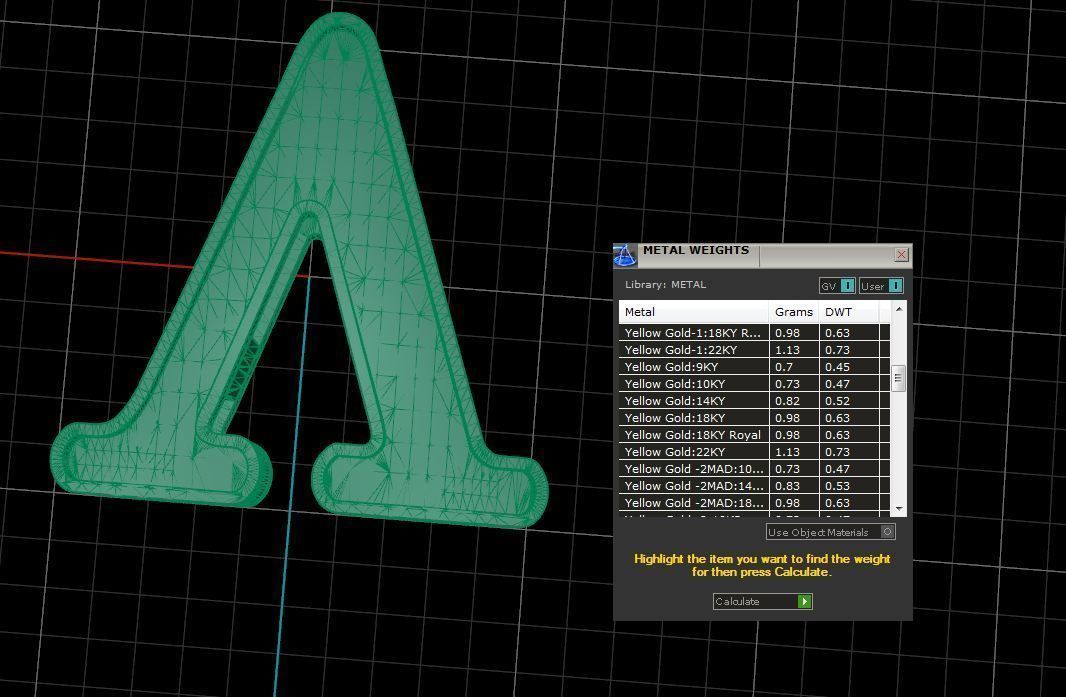Select Yellow Gold-1:18KY R... row
1066x697 pixels.
tap(754, 333)
